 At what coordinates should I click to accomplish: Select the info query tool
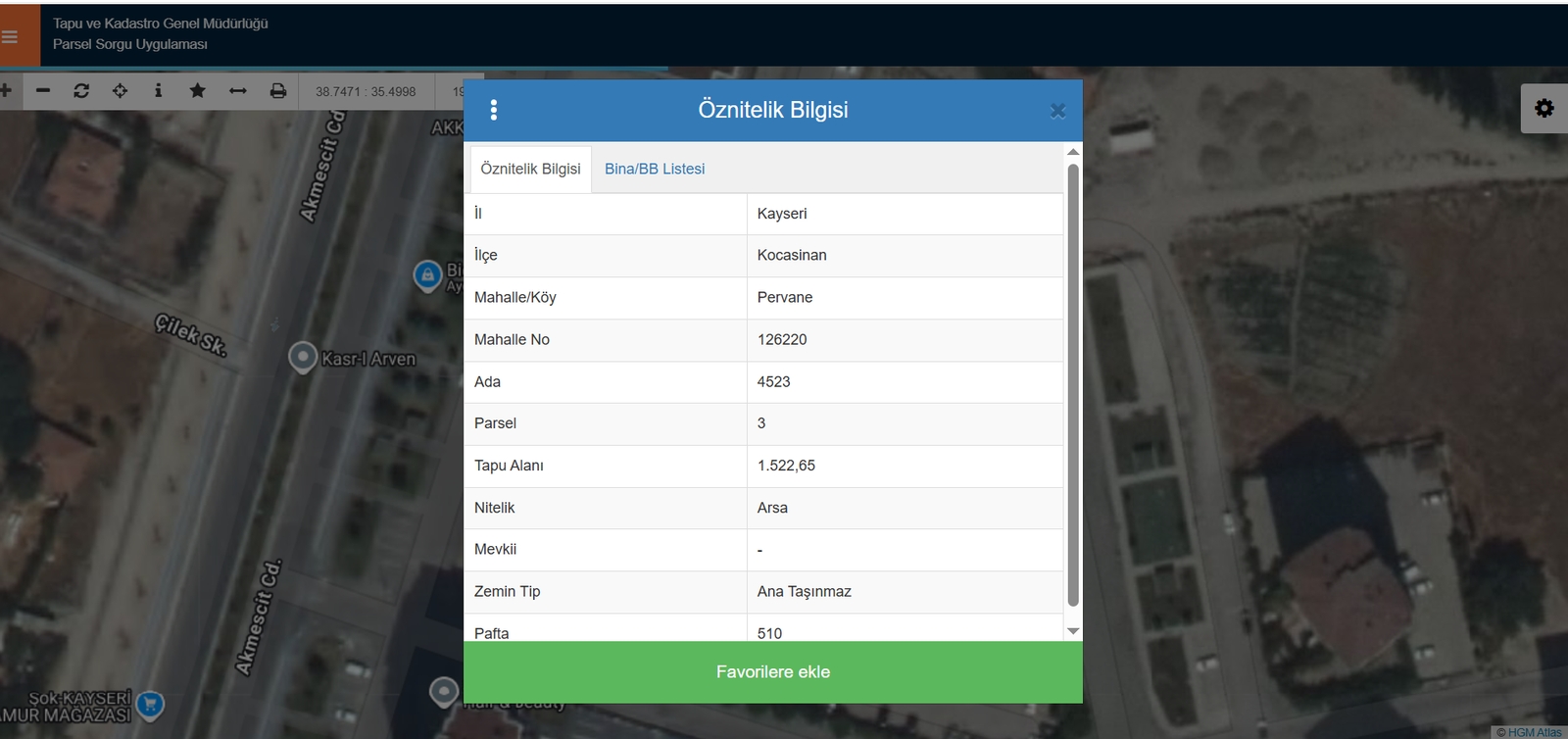pos(158,91)
